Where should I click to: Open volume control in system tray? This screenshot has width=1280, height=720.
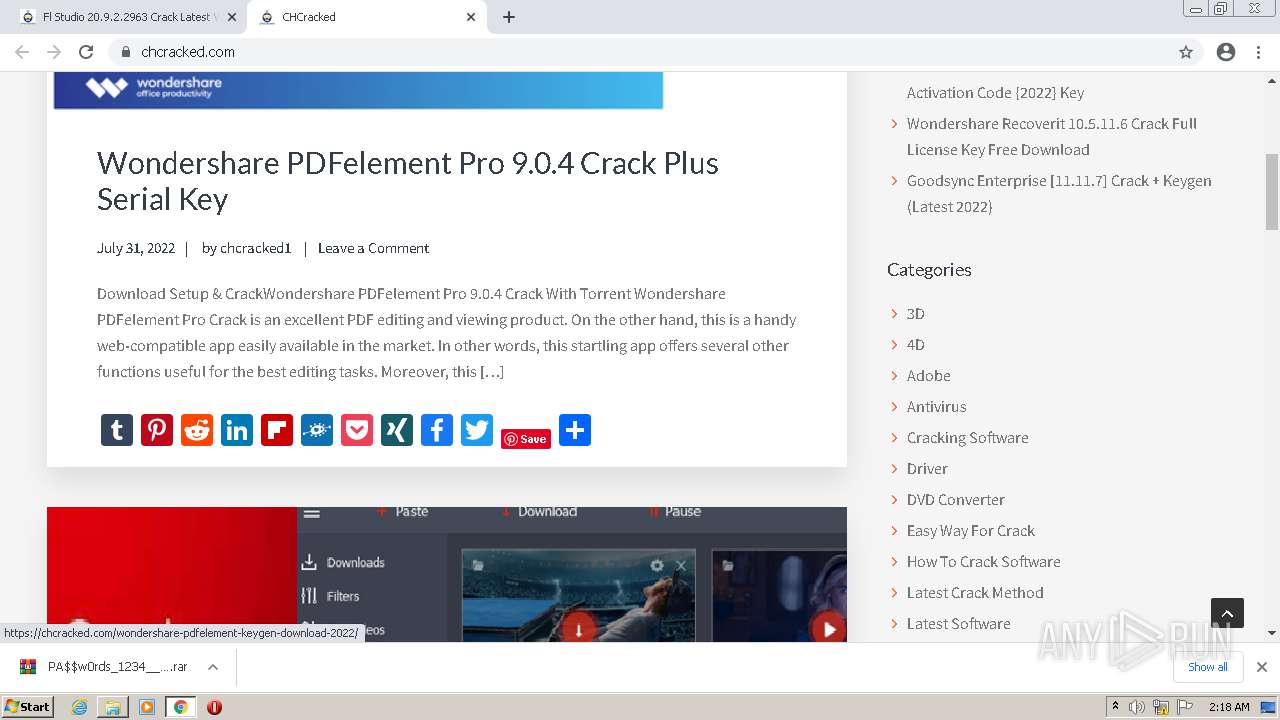1138,707
